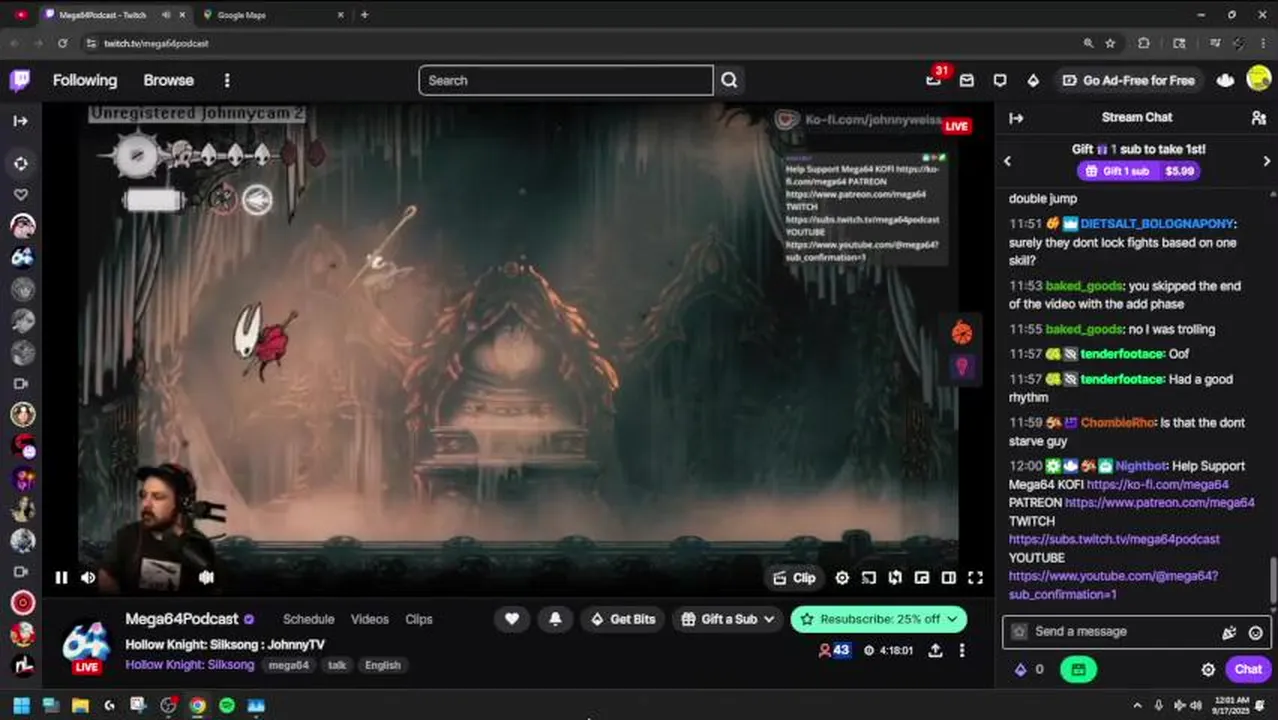Open the patreon.com/mega64 link in chat
The height and width of the screenshot is (720, 1278).
pos(1160,503)
